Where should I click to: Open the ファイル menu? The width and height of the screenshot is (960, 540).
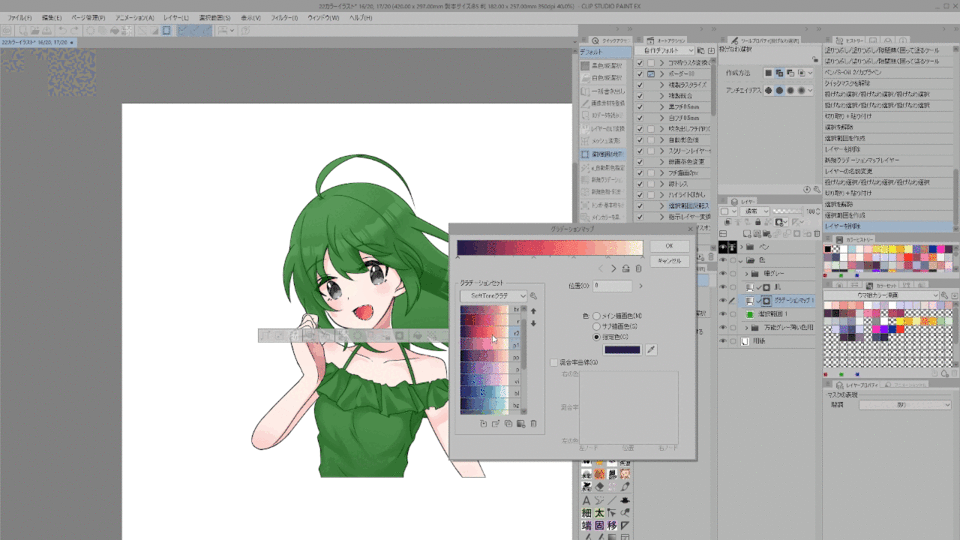click(19, 18)
